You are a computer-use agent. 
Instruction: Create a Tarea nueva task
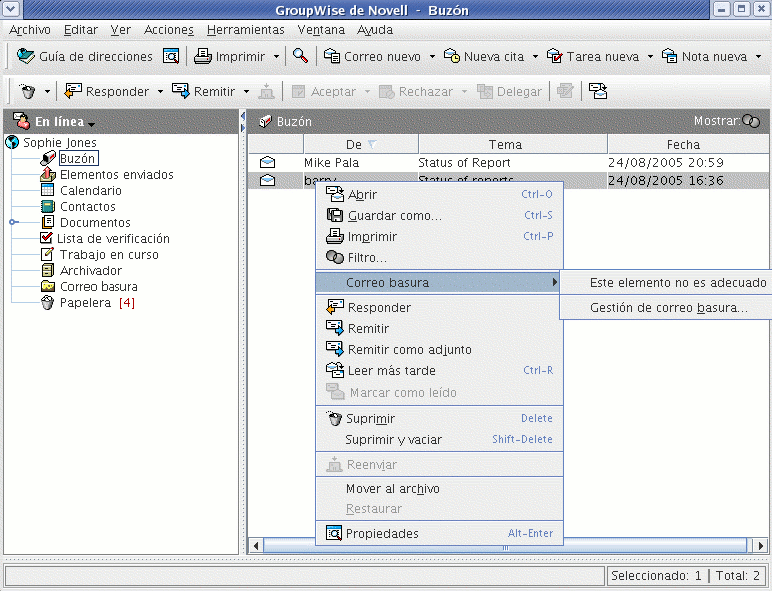(593, 57)
